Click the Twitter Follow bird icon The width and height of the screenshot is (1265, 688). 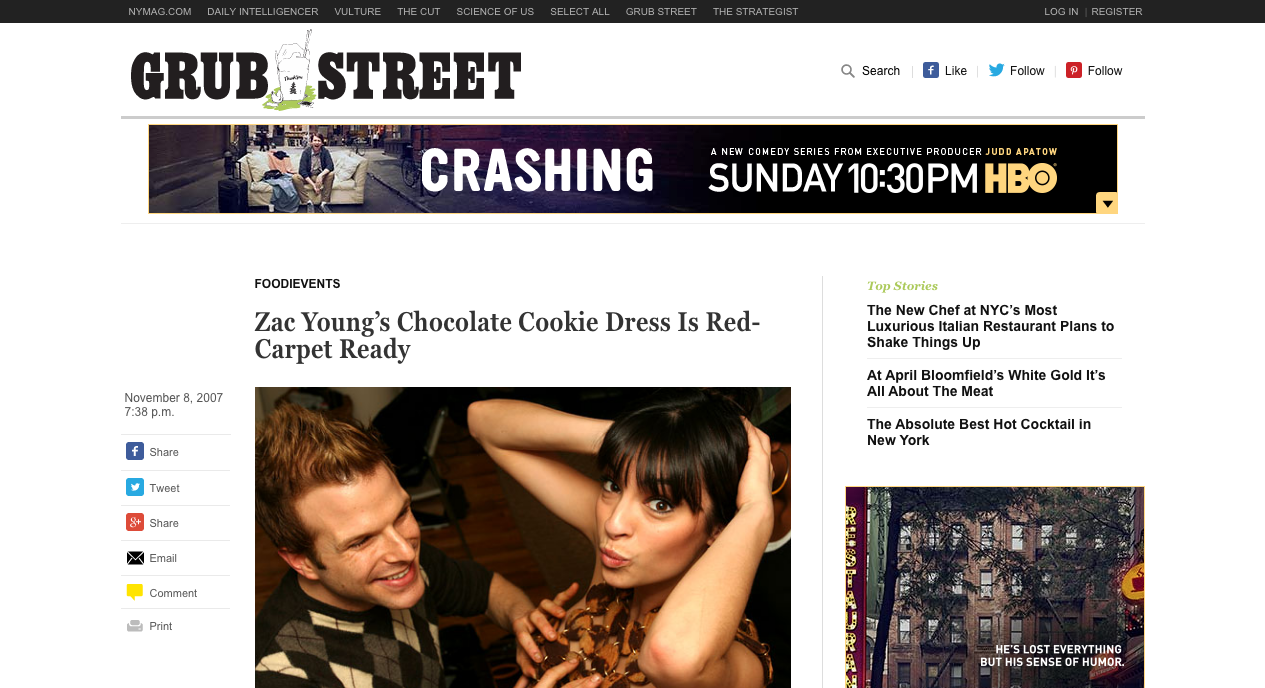pos(996,70)
